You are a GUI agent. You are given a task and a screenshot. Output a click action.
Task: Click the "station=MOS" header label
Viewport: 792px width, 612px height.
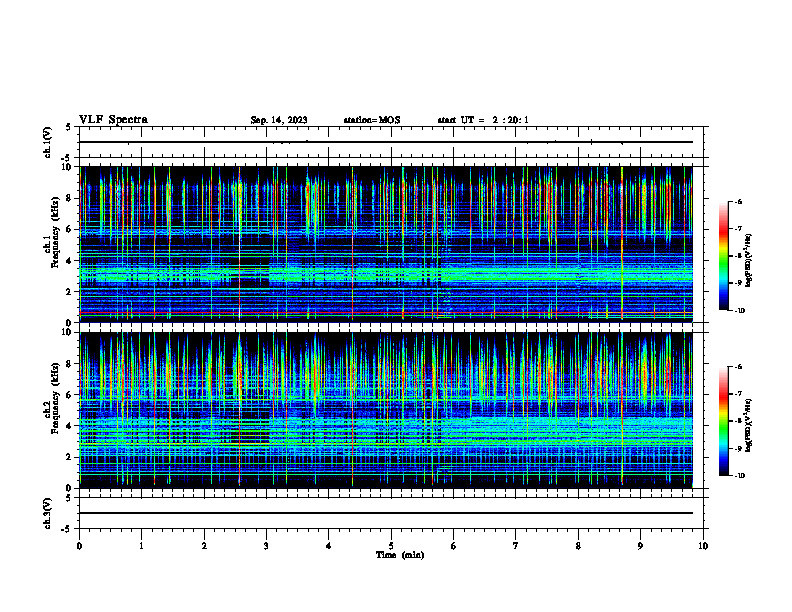[x=372, y=120]
